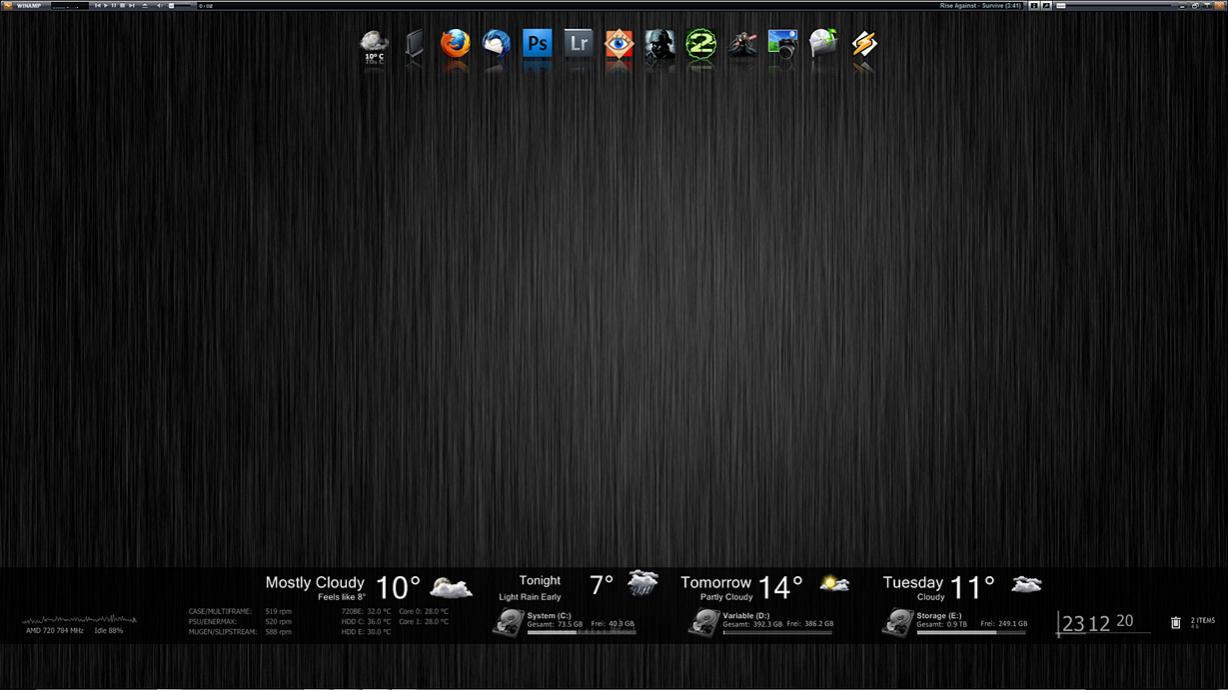Click the Tonight 7° forecast temperature
The image size is (1228, 690).
[601, 586]
